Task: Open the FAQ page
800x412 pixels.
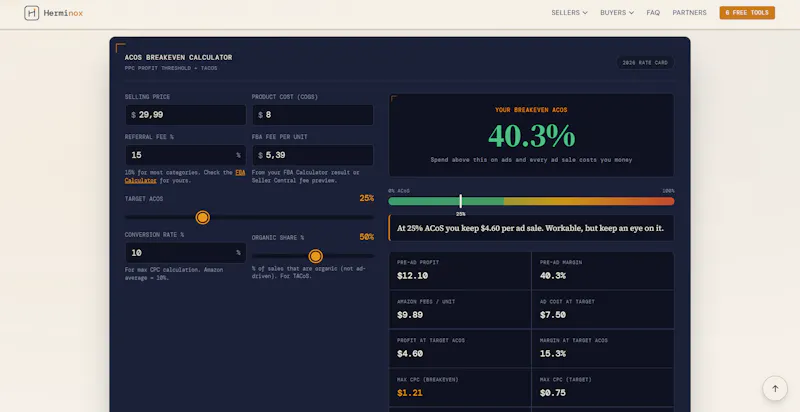Action: click(653, 13)
